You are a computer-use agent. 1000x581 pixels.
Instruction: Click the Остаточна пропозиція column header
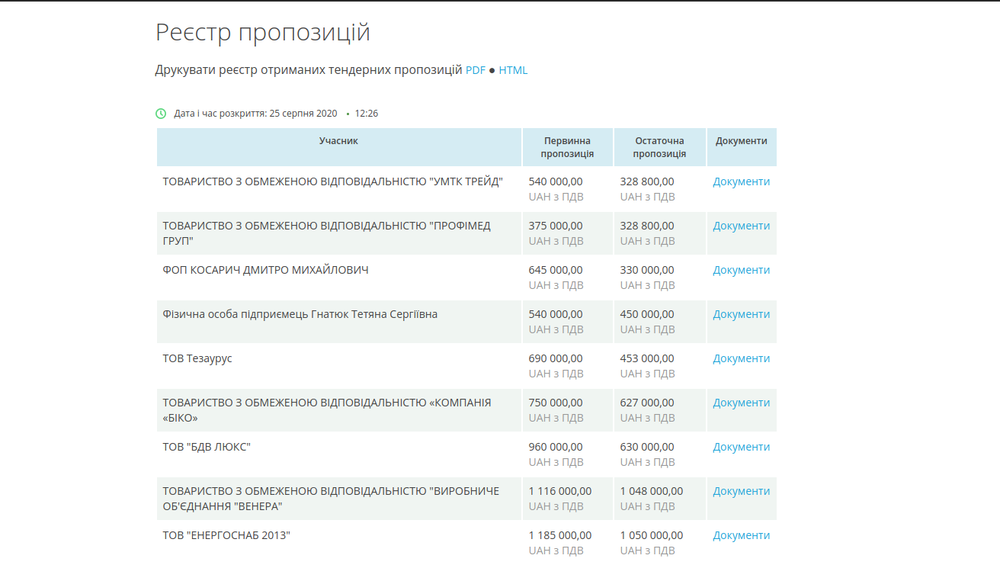coord(659,147)
